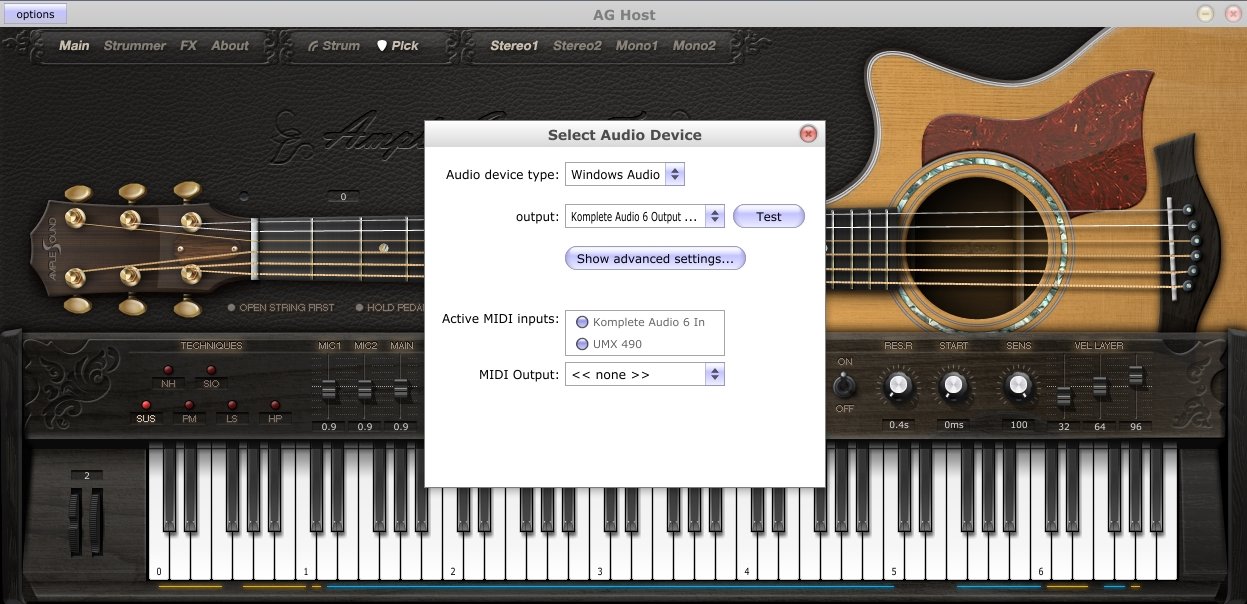Select the Stereo1 mic mode

[x=514, y=45]
